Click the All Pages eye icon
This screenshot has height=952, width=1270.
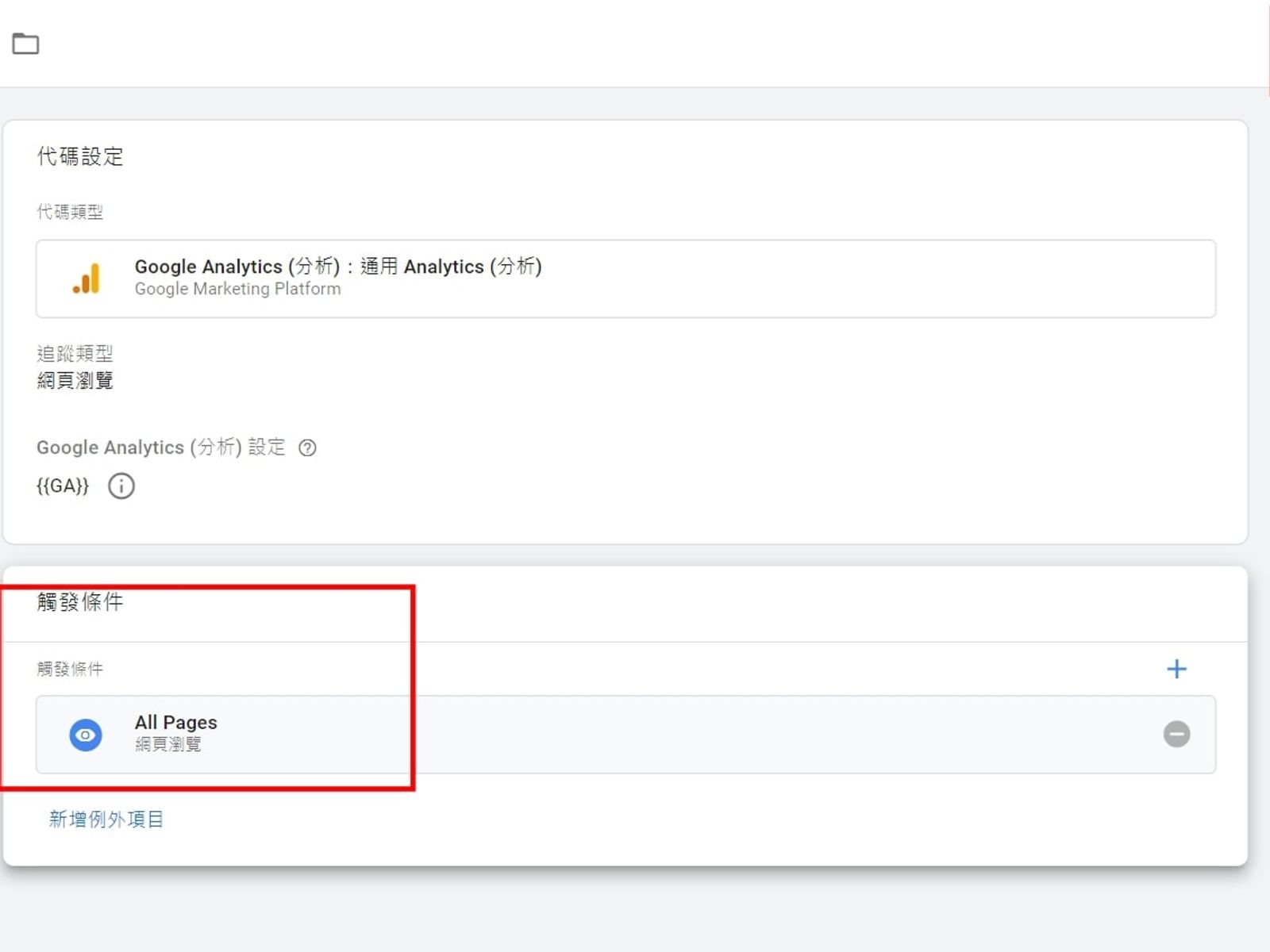(x=86, y=735)
